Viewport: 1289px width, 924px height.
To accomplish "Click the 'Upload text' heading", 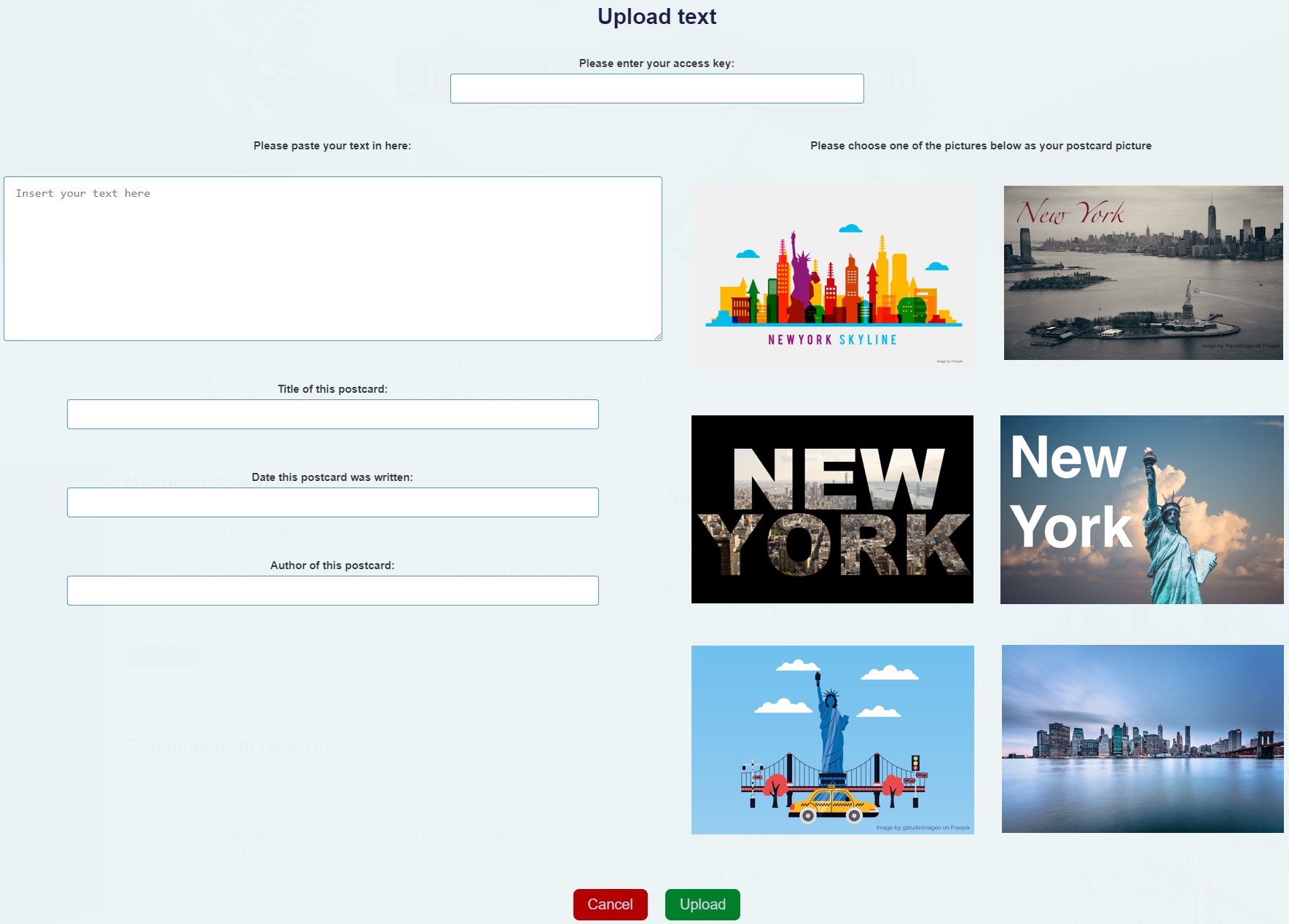I will (657, 17).
